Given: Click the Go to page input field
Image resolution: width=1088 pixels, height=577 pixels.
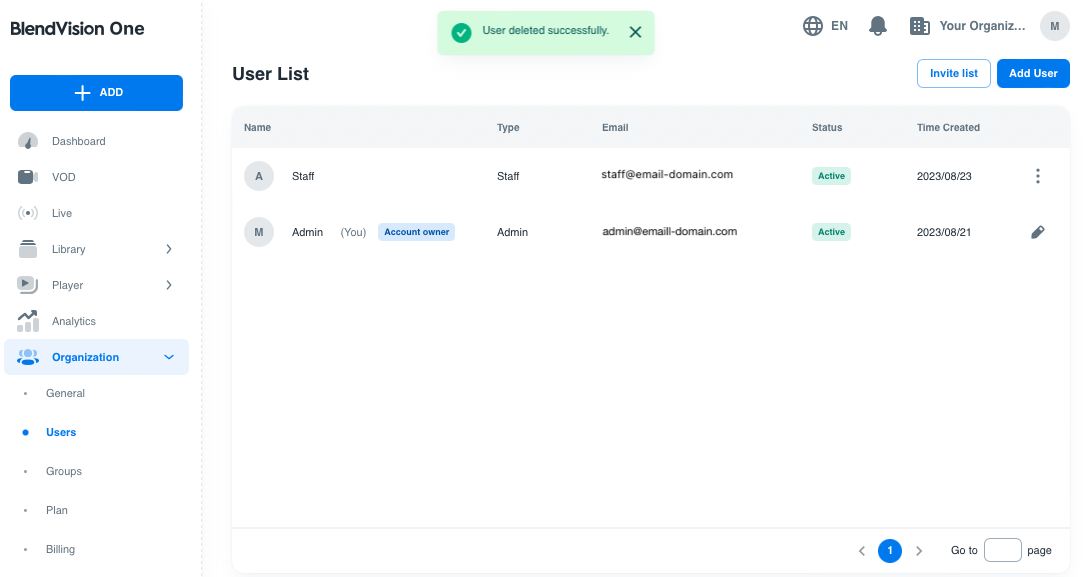Looking at the screenshot, I should (x=1002, y=550).
